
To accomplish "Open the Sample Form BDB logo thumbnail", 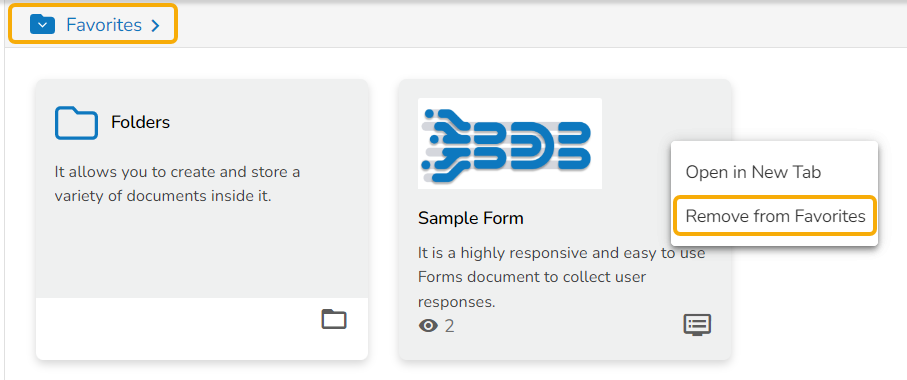I will pyautogui.click(x=510, y=143).
